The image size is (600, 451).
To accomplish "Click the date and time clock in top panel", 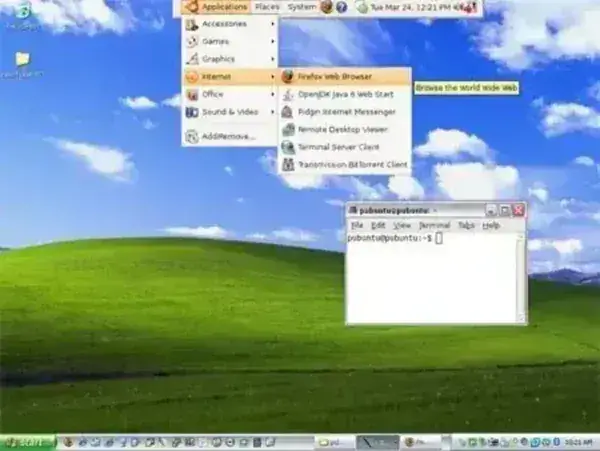I will [411, 7].
